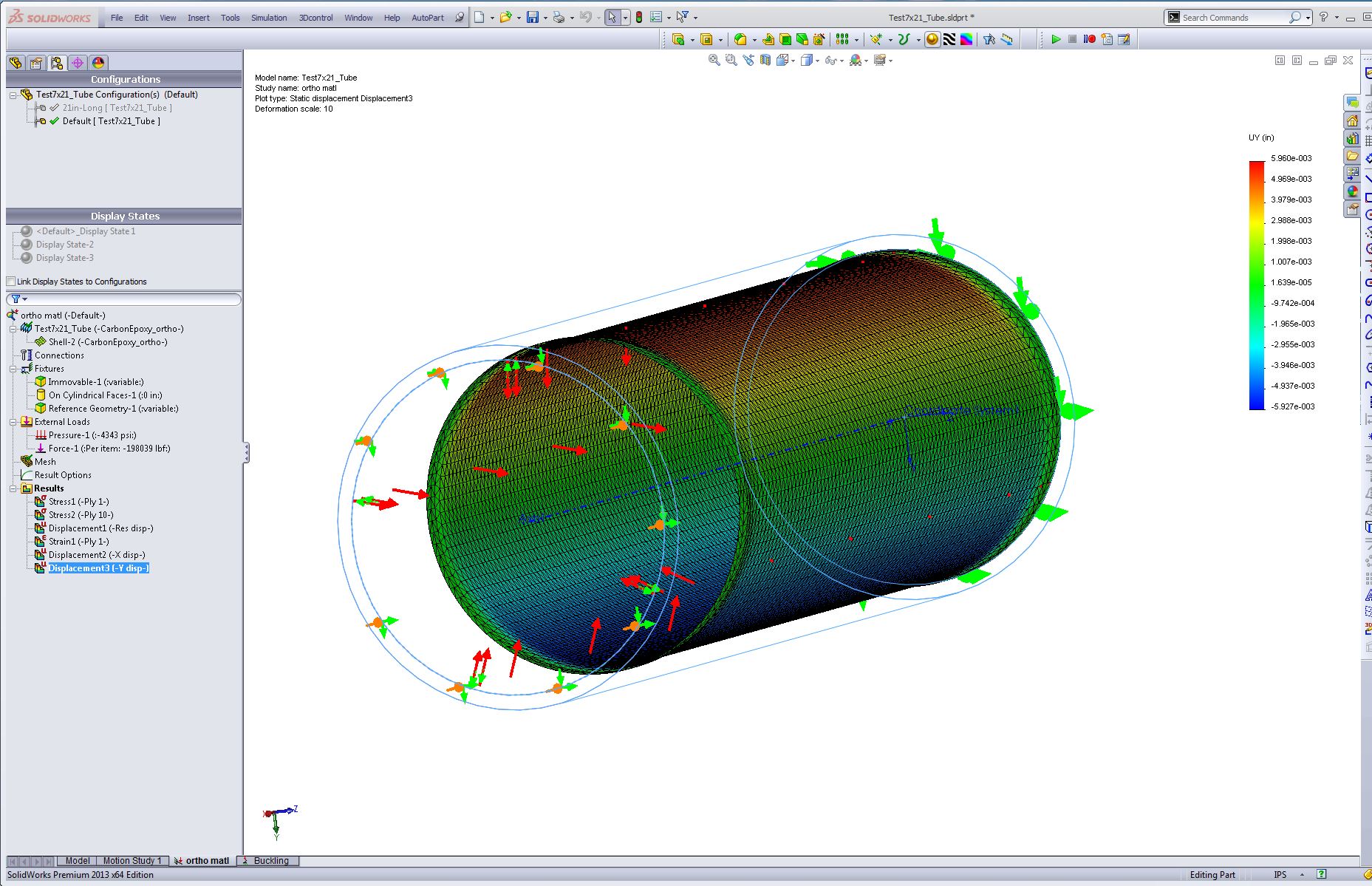The width and height of the screenshot is (1372, 886).
Task: Click the Zoom to Fit magnifier icon
Action: 714,61
